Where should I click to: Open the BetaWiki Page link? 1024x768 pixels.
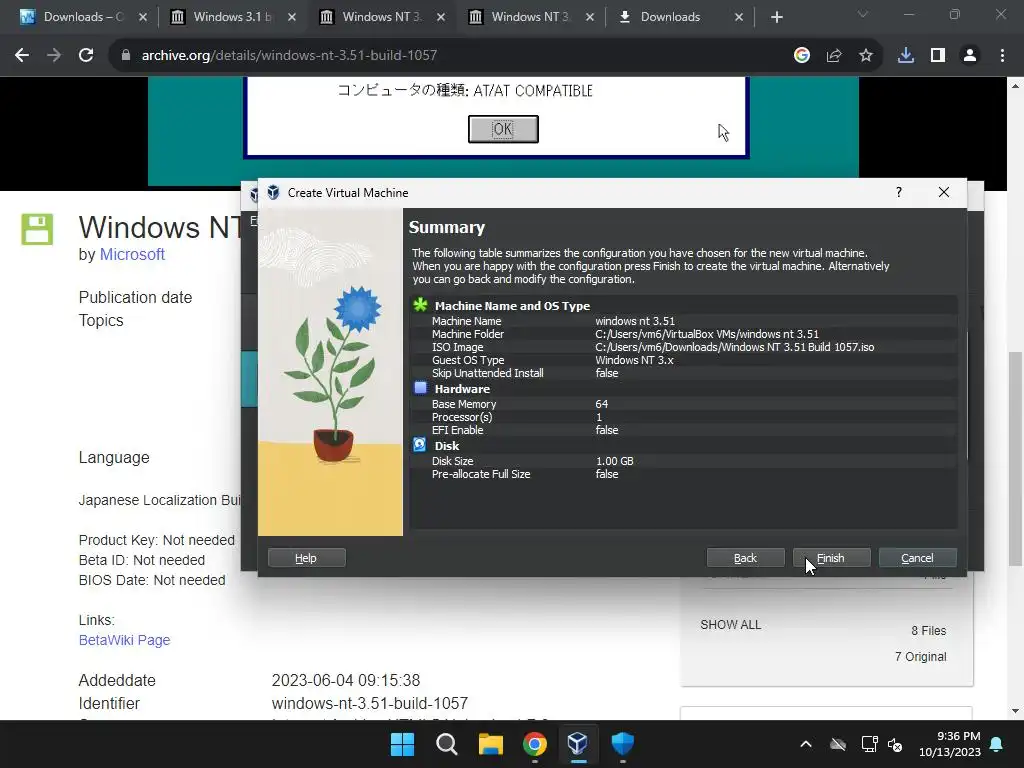point(124,640)
